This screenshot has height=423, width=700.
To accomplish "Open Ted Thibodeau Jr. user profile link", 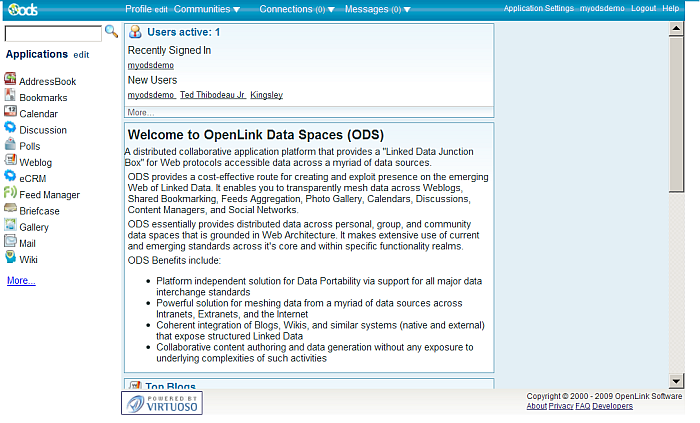I will coord(212,95).
